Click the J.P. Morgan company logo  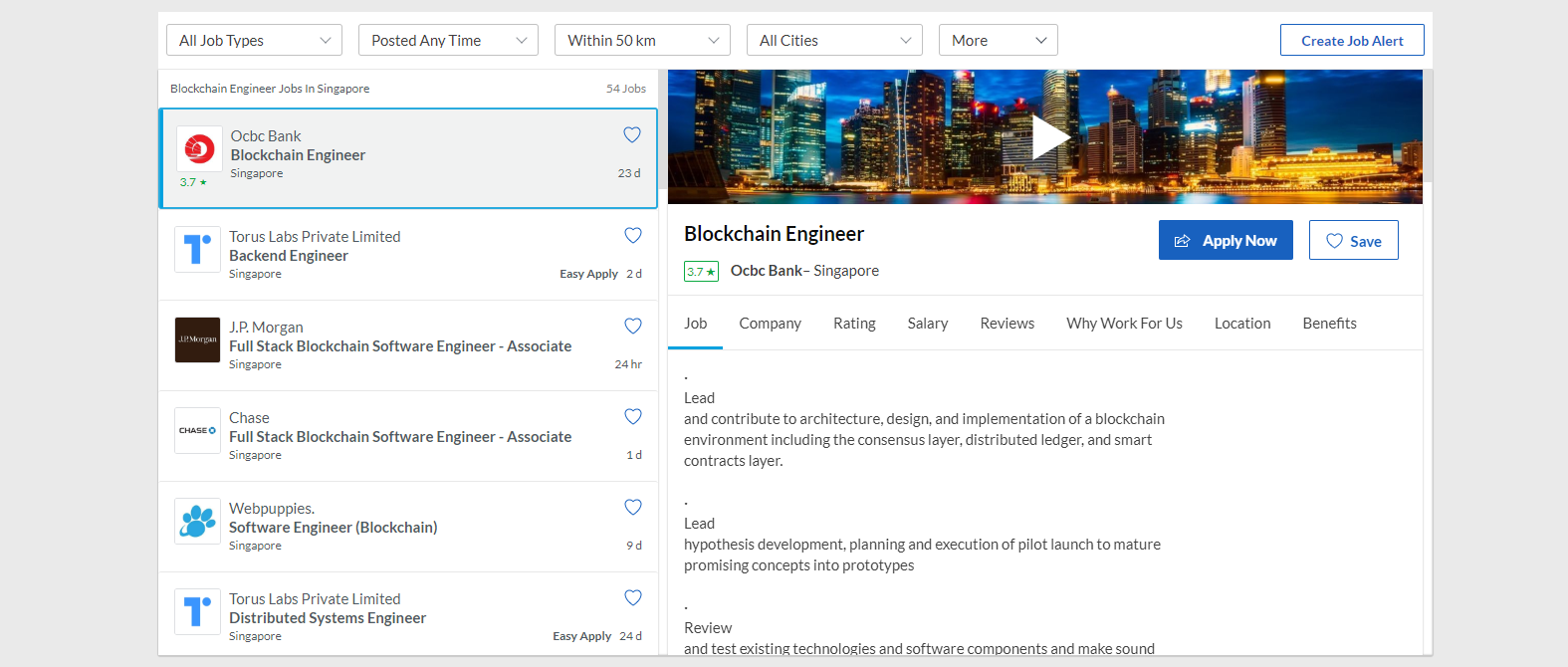197,339
